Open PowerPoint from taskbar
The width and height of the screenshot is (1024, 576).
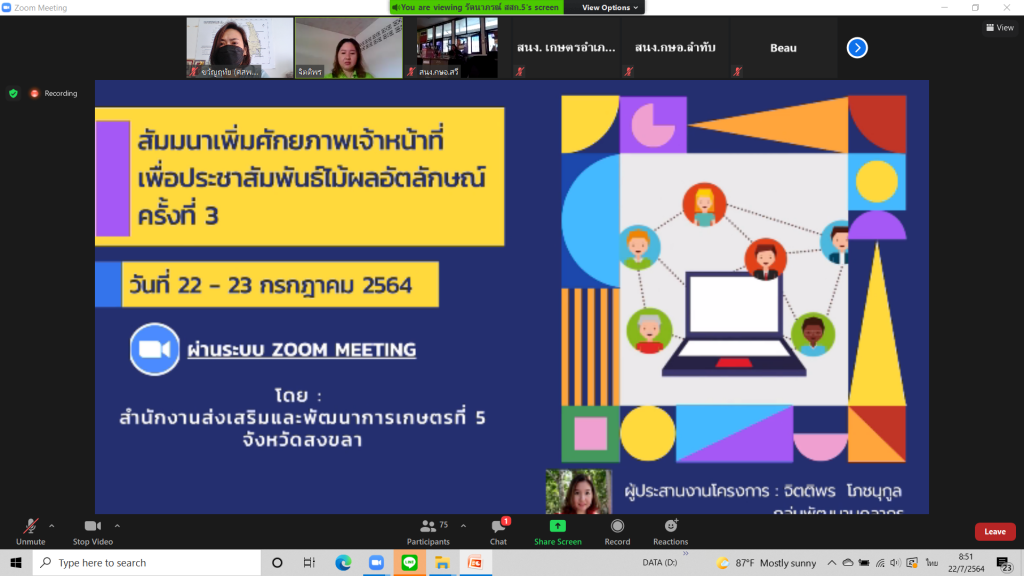(475, 562)
